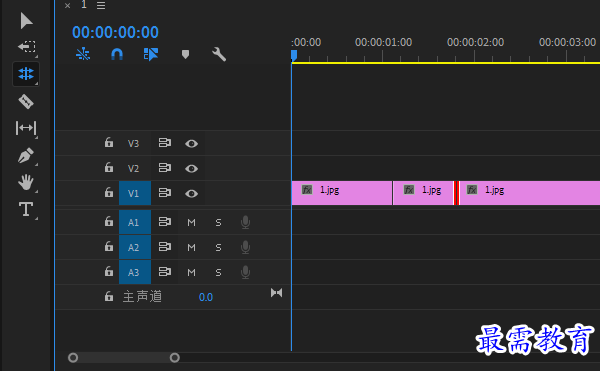Open timeline display settings wrench
The height and width of the screenshot is (371, 600).
click(x=219, y=54)
